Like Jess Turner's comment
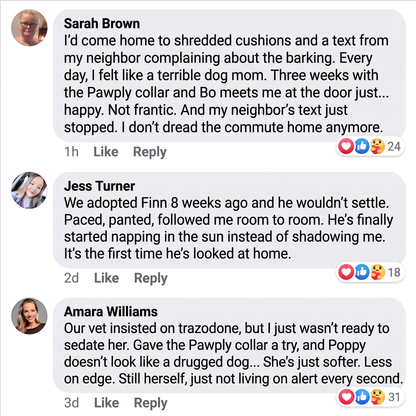416x416 pixels. tap(106, 278)
